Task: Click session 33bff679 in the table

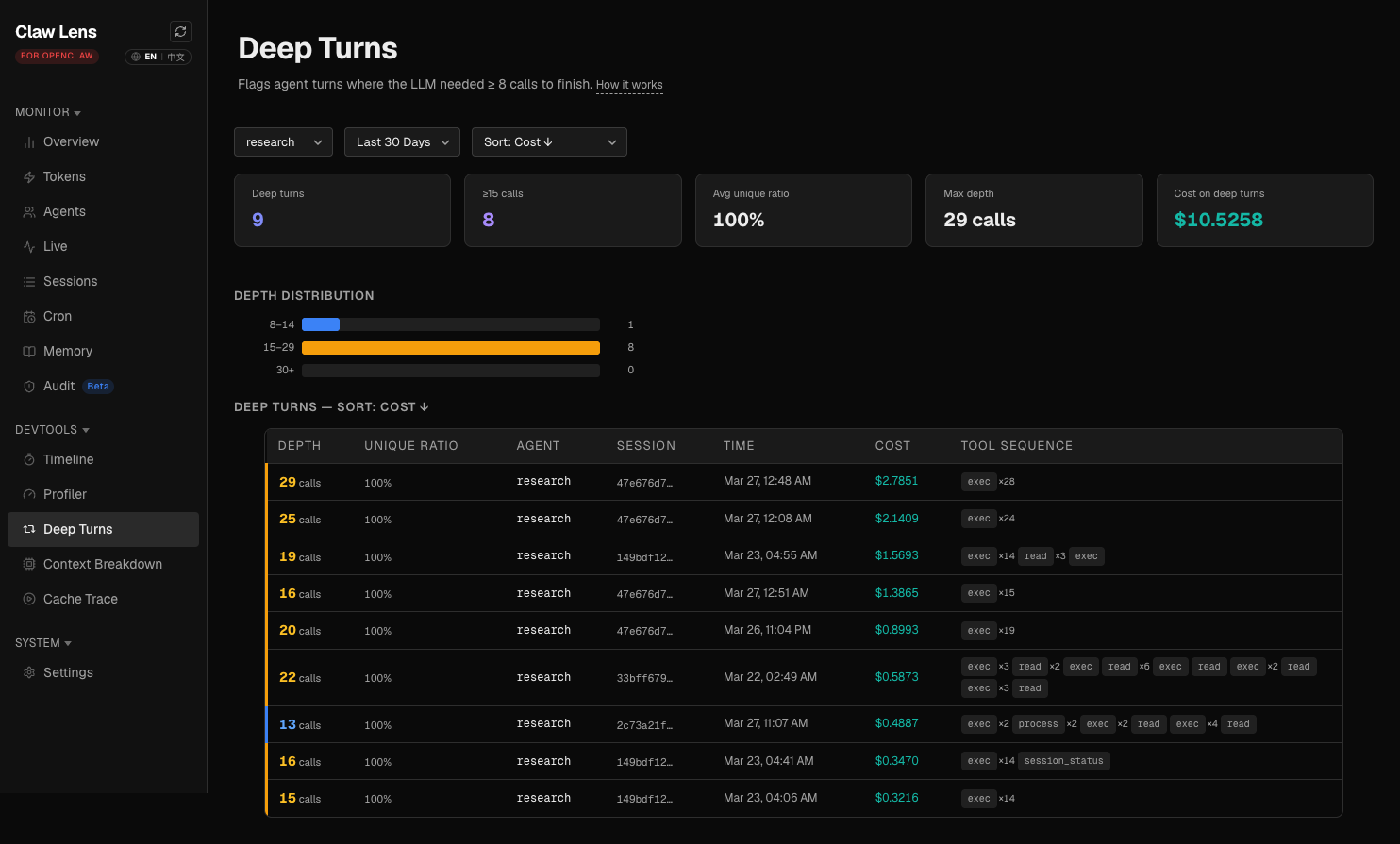Action: (644, 678)
